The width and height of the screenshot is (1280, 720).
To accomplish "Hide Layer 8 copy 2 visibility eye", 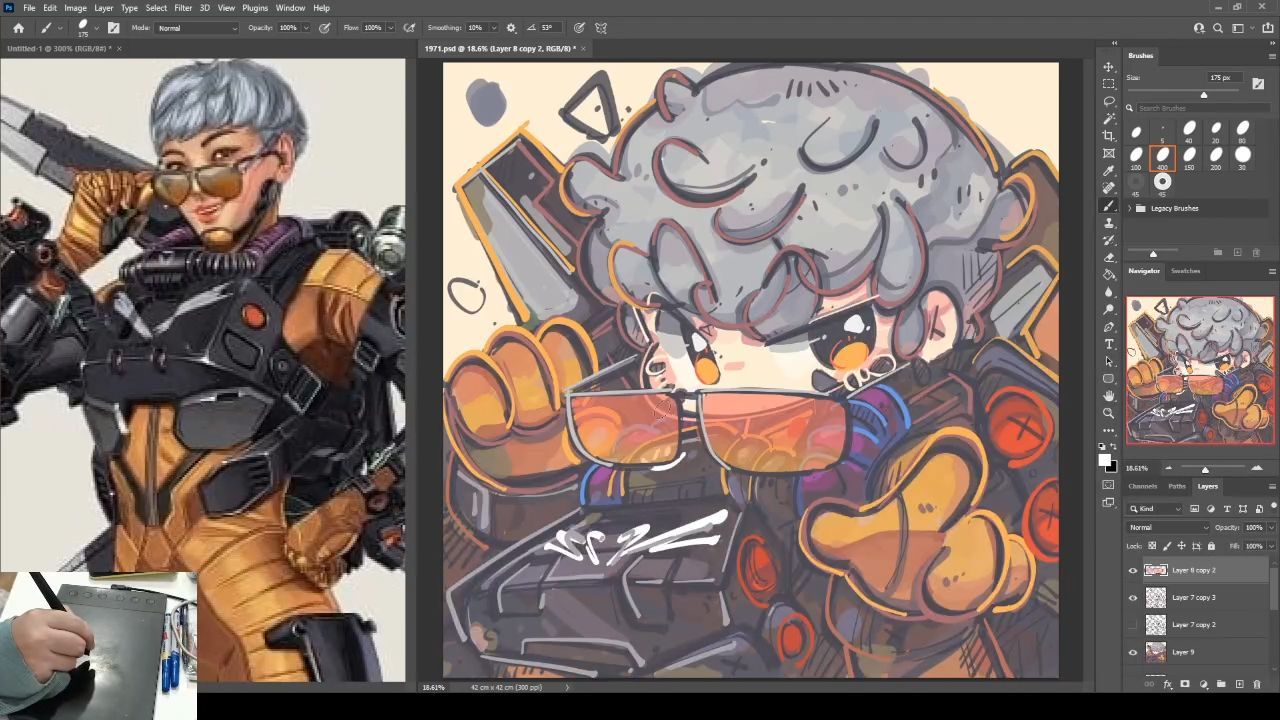I will pyautogui.click(x=1133, y=571).
